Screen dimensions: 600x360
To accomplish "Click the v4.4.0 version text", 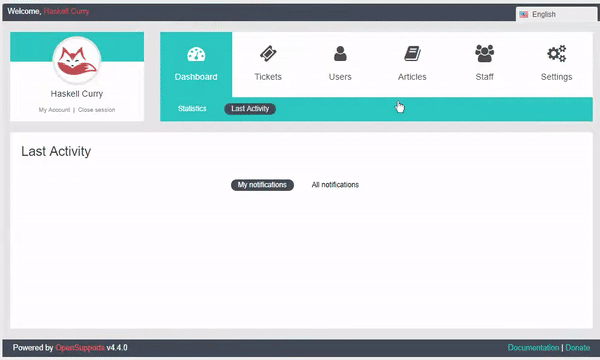I will pos(117,348).
